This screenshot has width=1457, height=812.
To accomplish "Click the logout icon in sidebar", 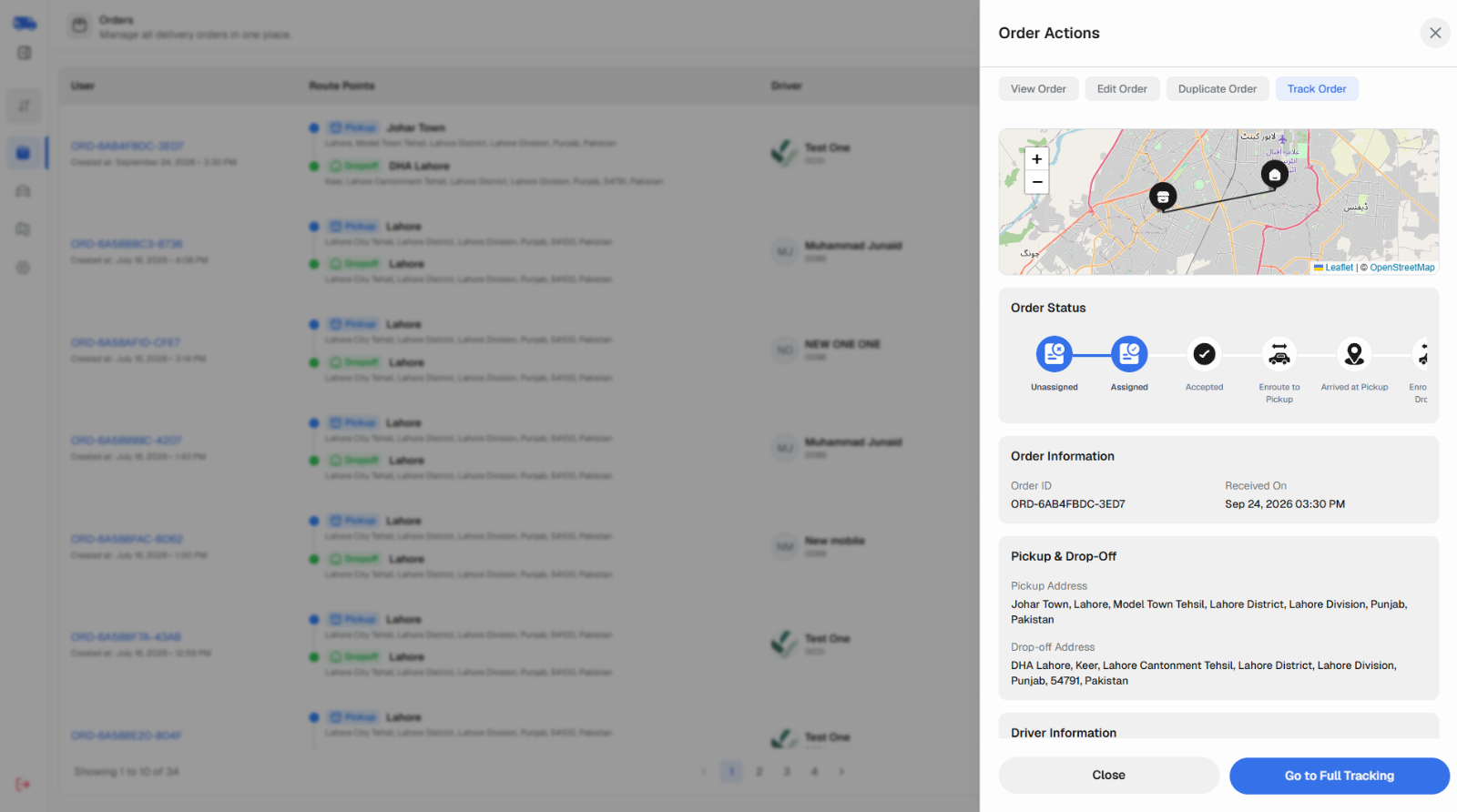I will (x=24, y=784).
